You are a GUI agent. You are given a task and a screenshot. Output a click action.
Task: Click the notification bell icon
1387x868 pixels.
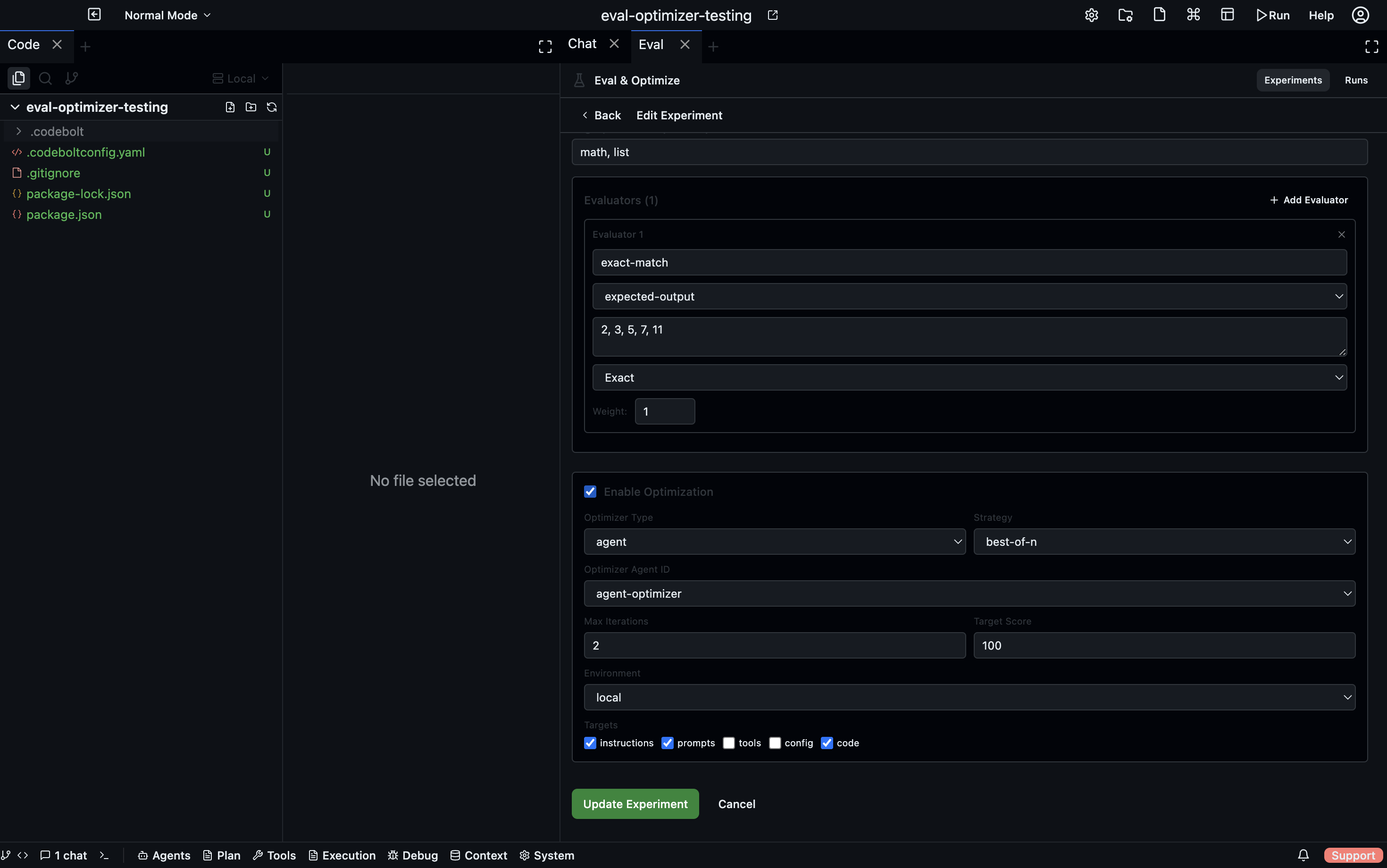click(x=1303, y=855)
